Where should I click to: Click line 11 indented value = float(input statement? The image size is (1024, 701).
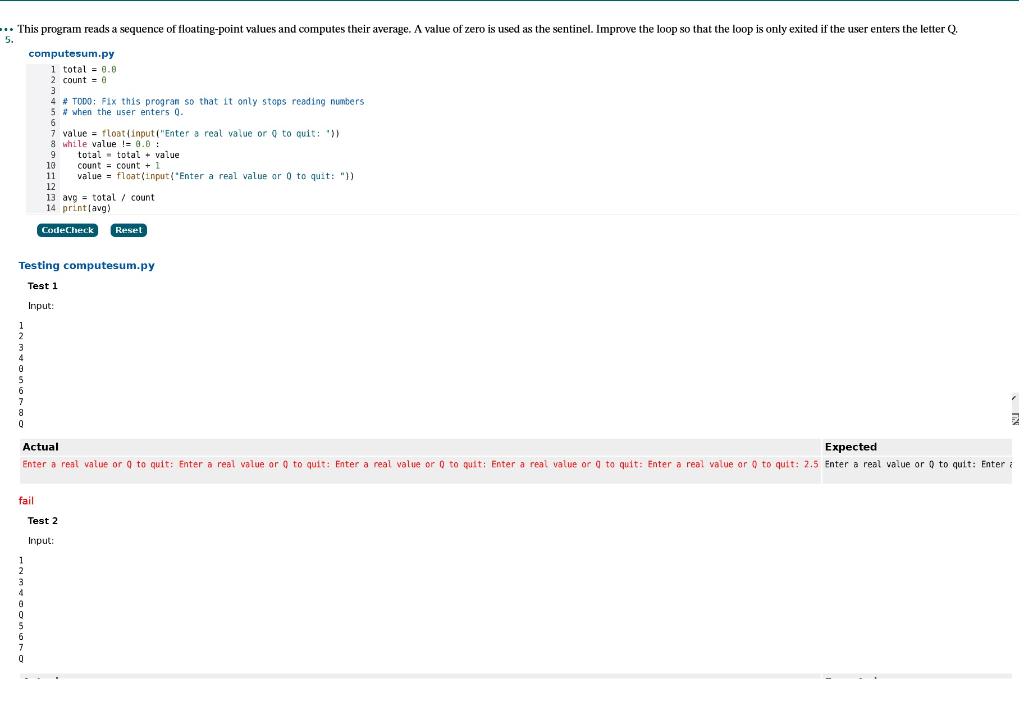(x=216, y=176)
